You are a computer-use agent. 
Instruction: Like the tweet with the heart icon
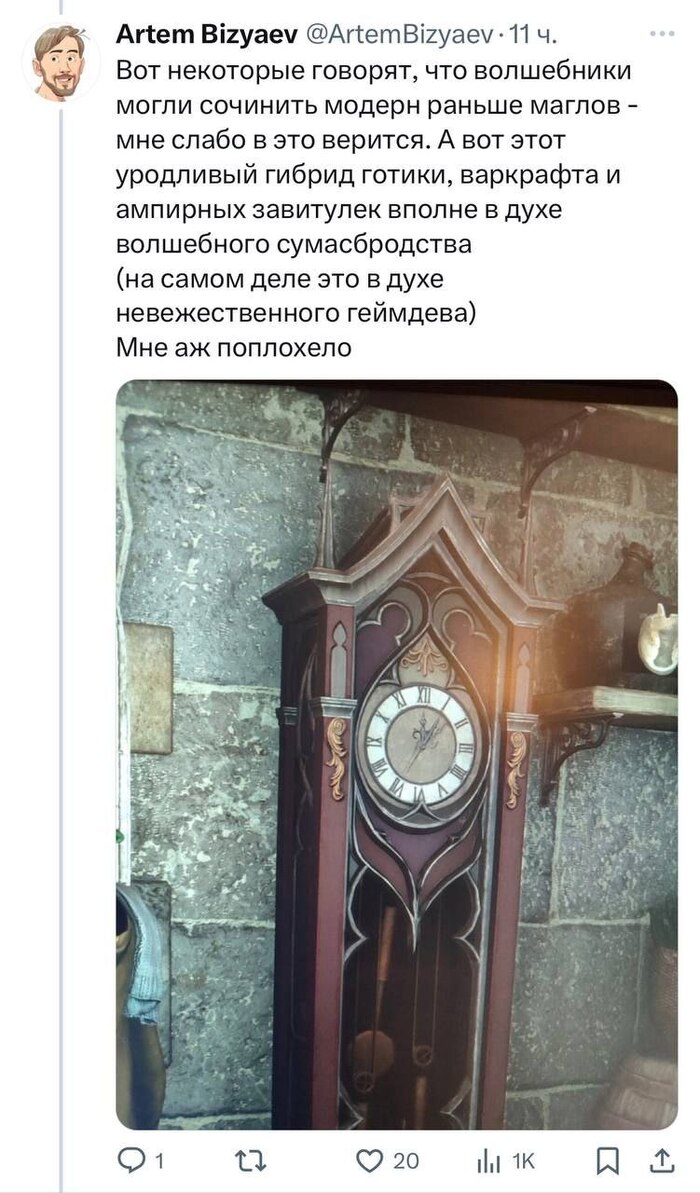371,1161
